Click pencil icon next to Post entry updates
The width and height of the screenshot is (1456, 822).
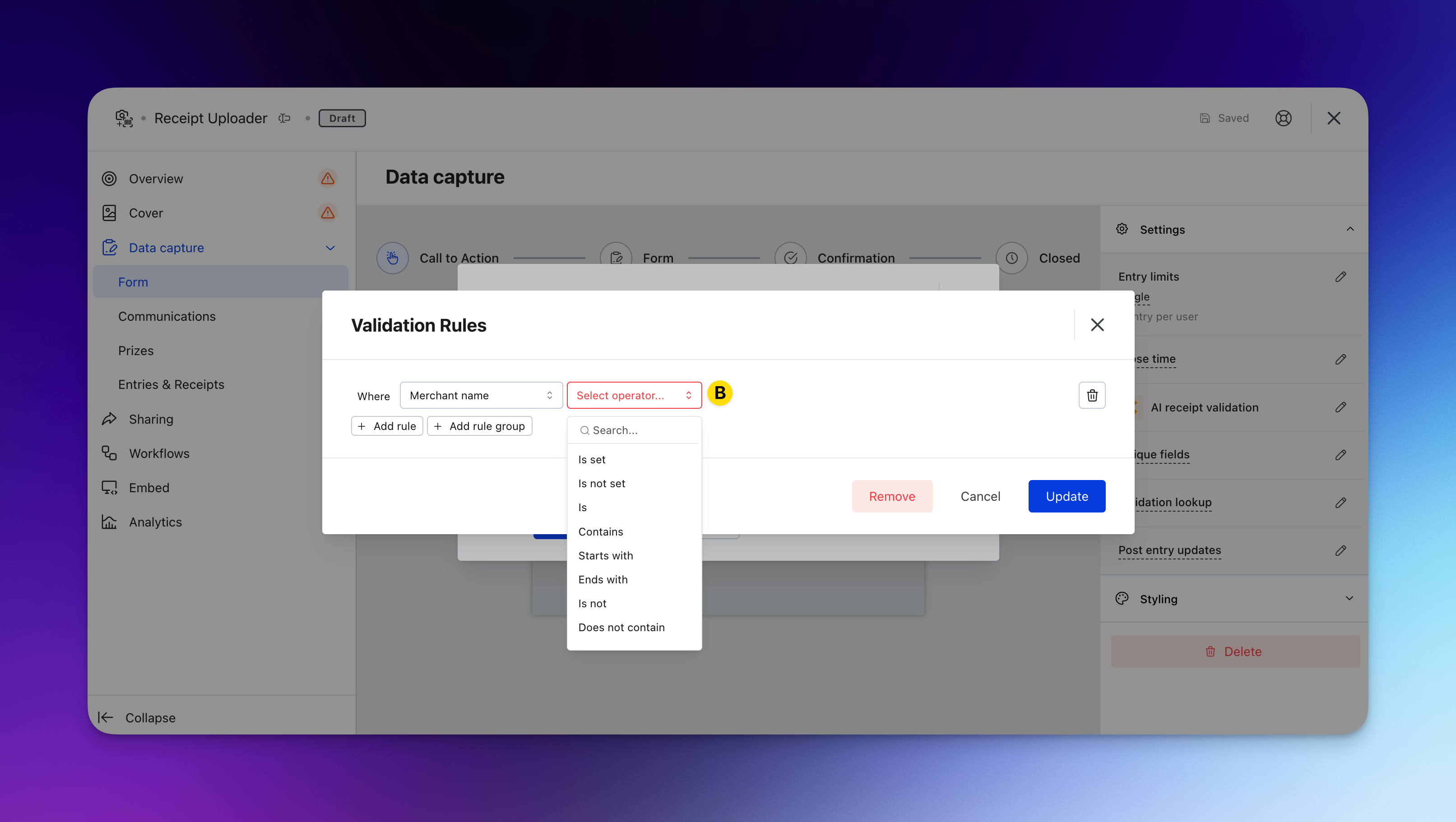[x=1340, y=550]
